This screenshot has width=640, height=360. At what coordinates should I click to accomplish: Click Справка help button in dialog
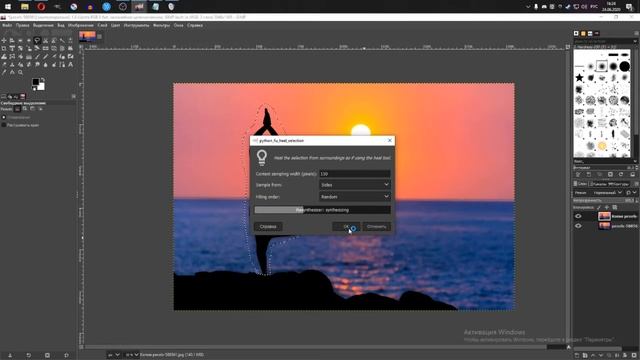click(268, 227)
